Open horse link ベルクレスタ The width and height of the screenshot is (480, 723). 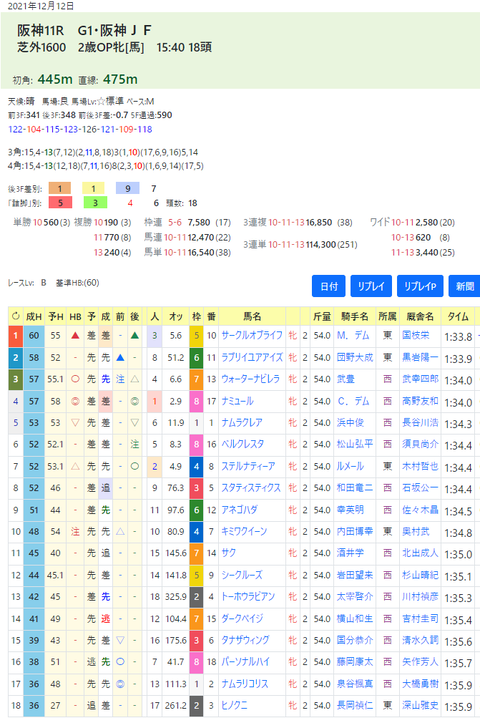tap(243, 444)
